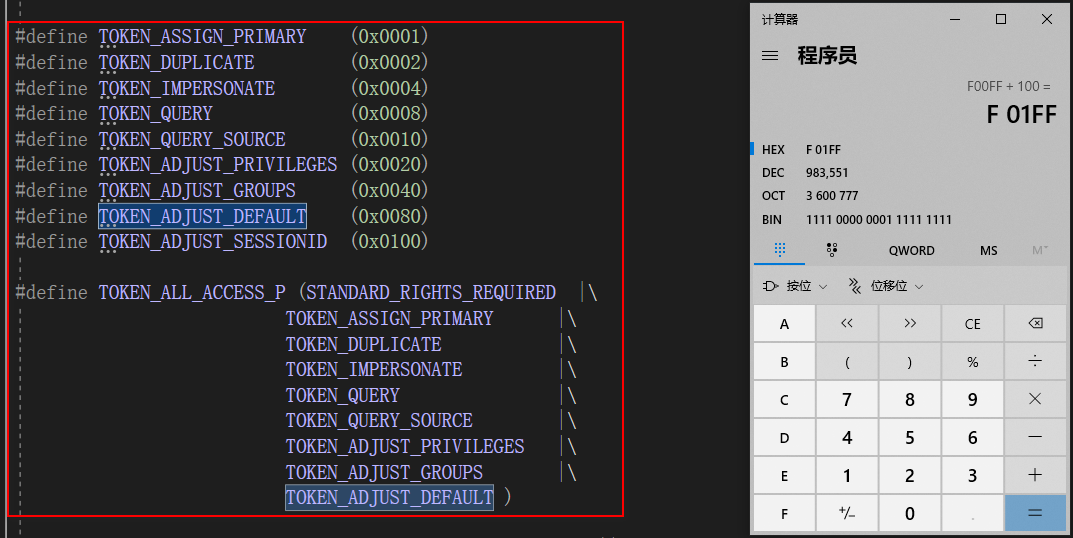The width and height of the screenshot is (1073, 538).
Task: Click the number 4 key
Action: (846, 437)
